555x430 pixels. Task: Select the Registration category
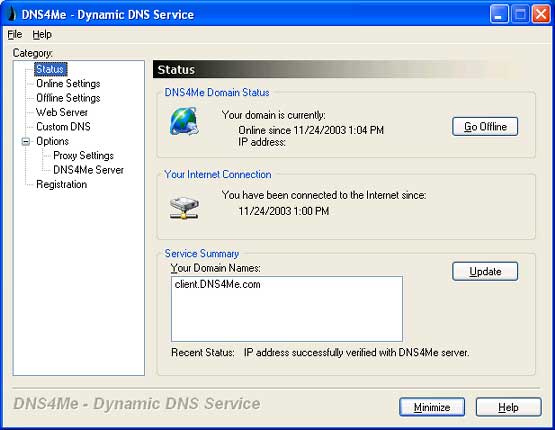[x=62, y=184]
